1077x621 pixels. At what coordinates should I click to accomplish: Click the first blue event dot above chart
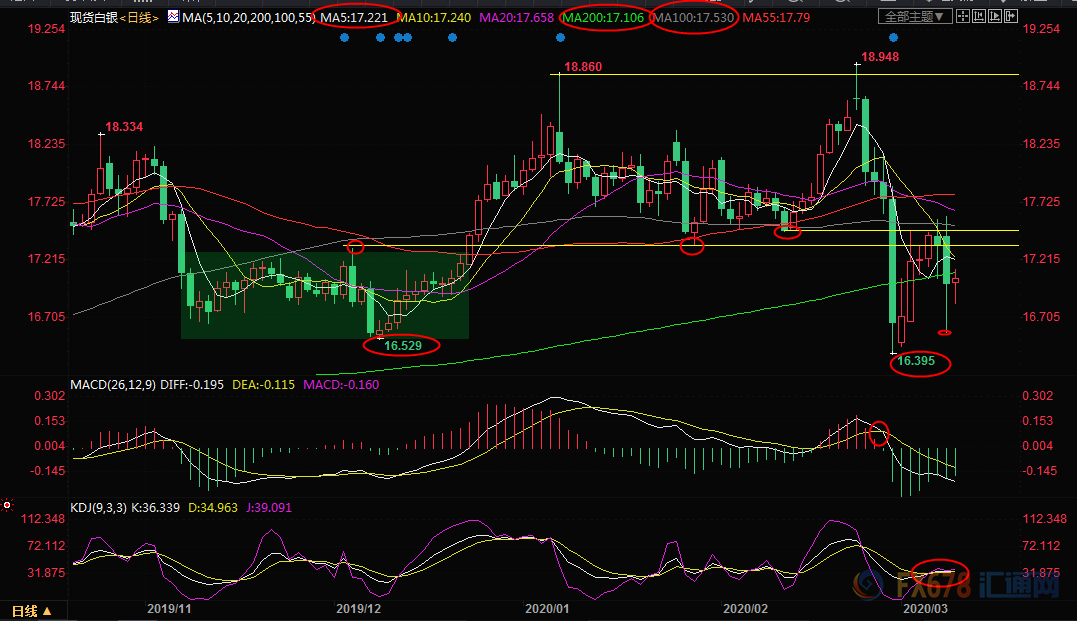click(344, 38)
